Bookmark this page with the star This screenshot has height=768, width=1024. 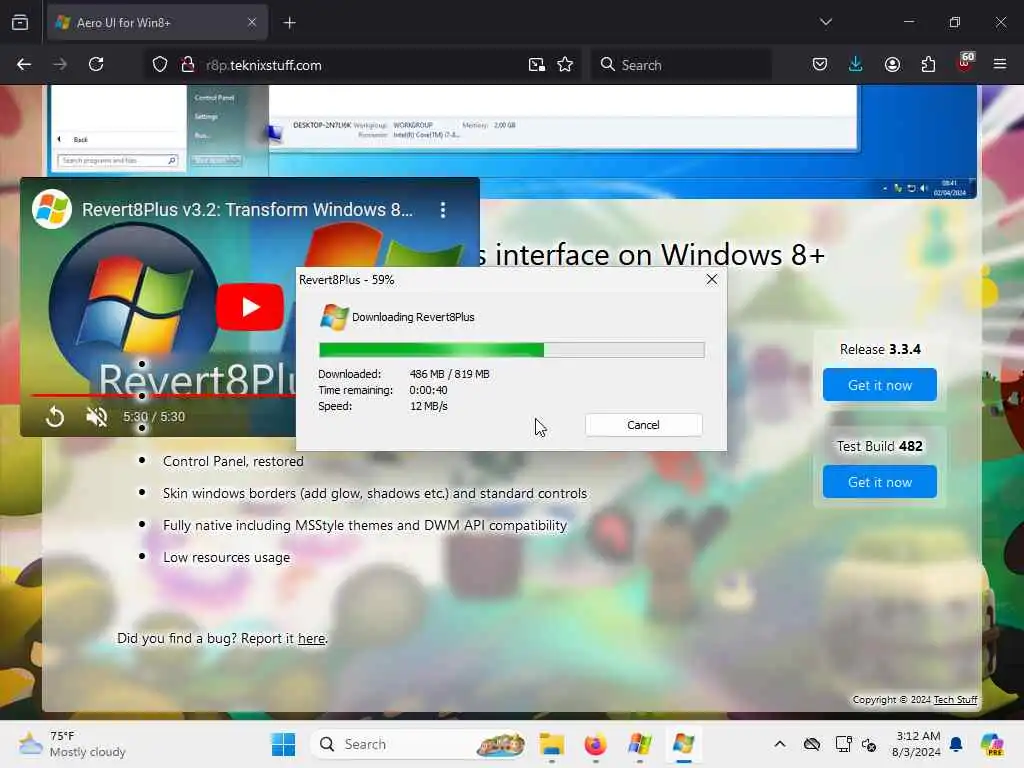(566, 64)
